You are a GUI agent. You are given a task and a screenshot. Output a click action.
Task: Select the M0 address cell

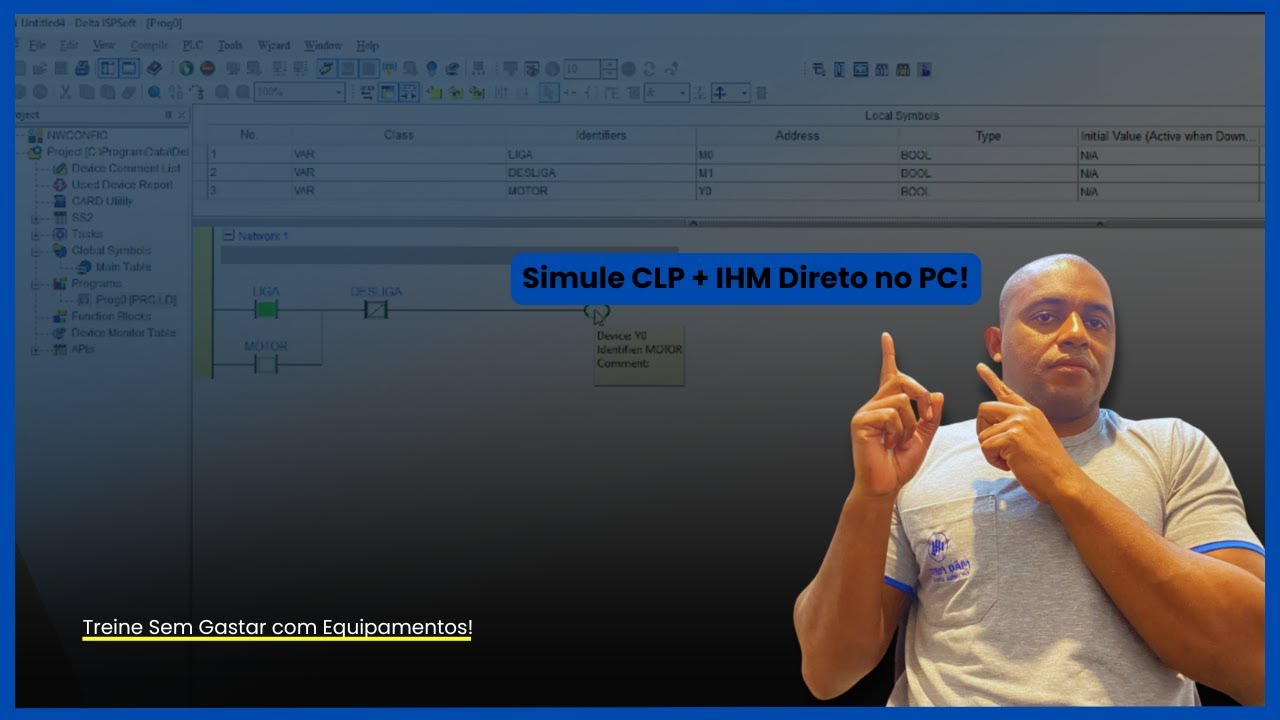coord(797,155)
